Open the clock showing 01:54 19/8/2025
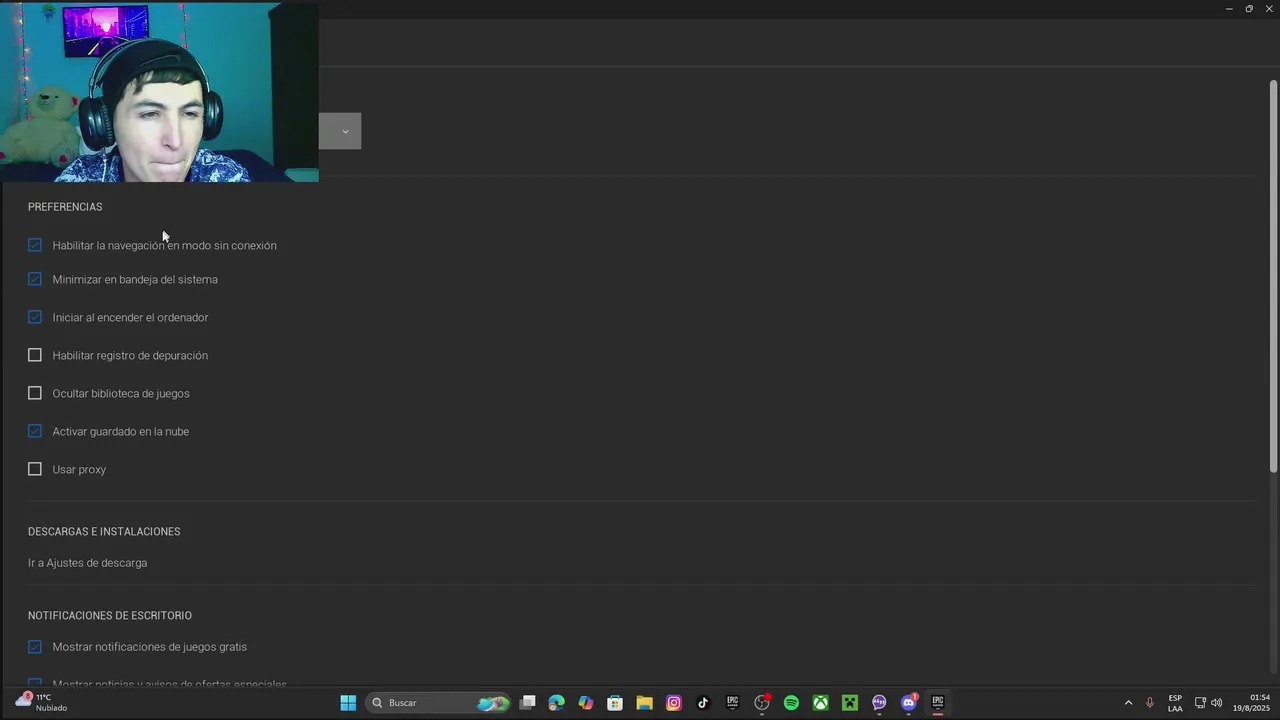1280x720 pixels. click(1251, 703)
